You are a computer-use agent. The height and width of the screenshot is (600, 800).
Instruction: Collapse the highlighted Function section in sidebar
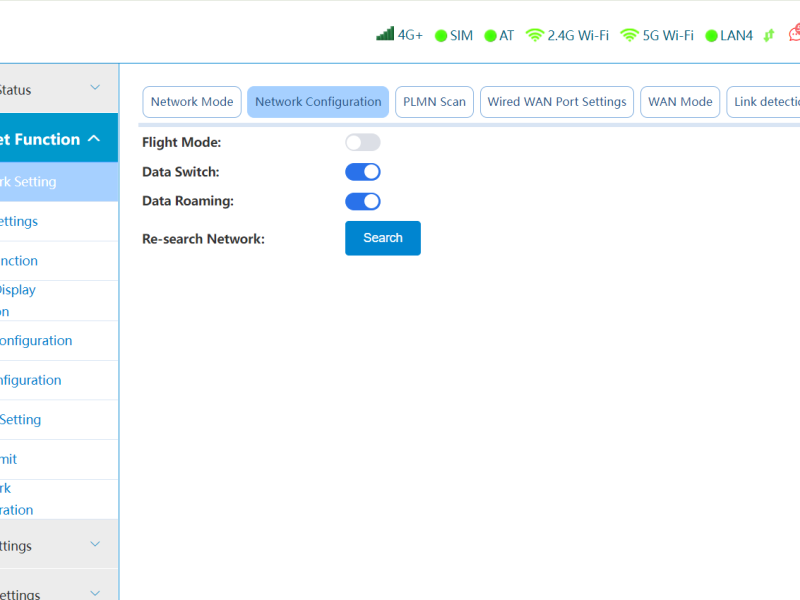pos(94,139)
